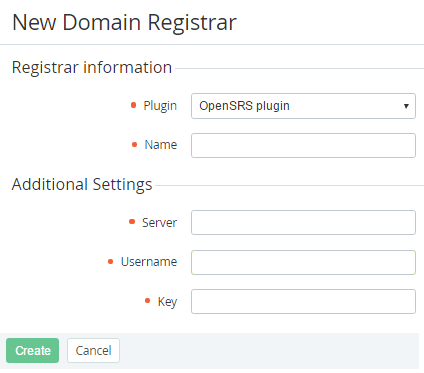Click the Plugin dropdown arrow

coord(406,106)
